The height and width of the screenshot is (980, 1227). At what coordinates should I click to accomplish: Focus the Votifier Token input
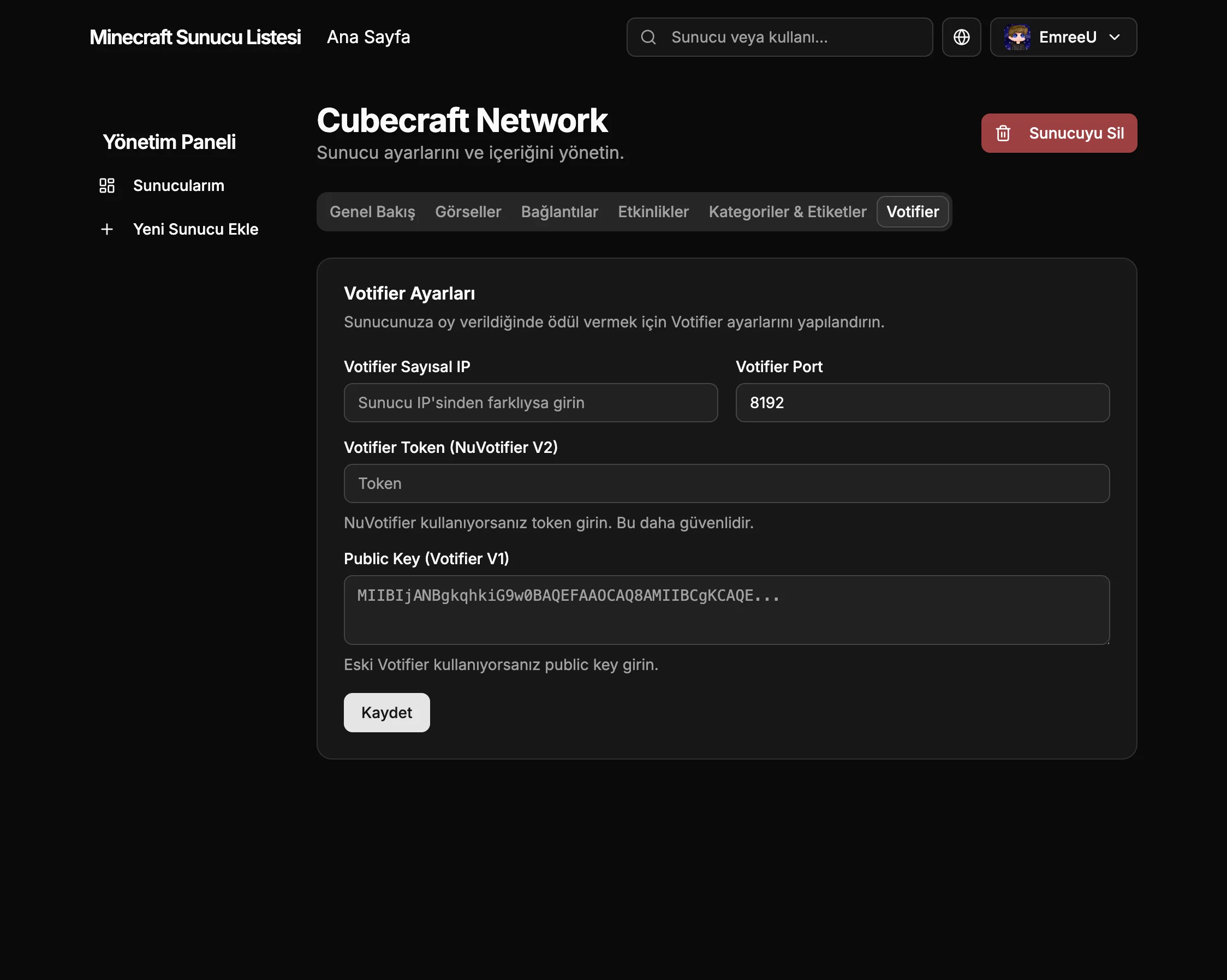click(x=726, y=483)
